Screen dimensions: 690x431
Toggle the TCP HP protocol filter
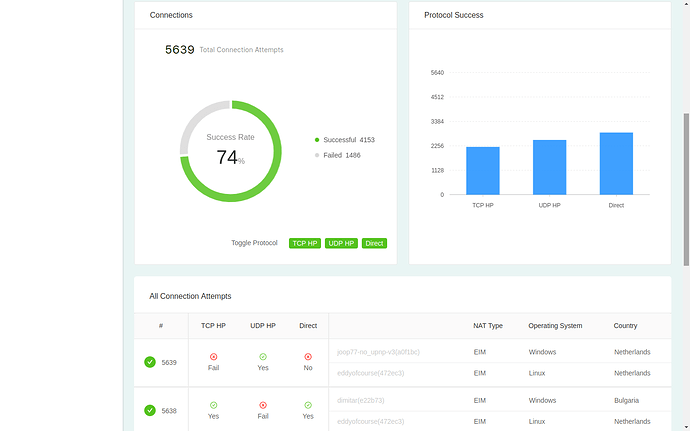click(305, 243)
